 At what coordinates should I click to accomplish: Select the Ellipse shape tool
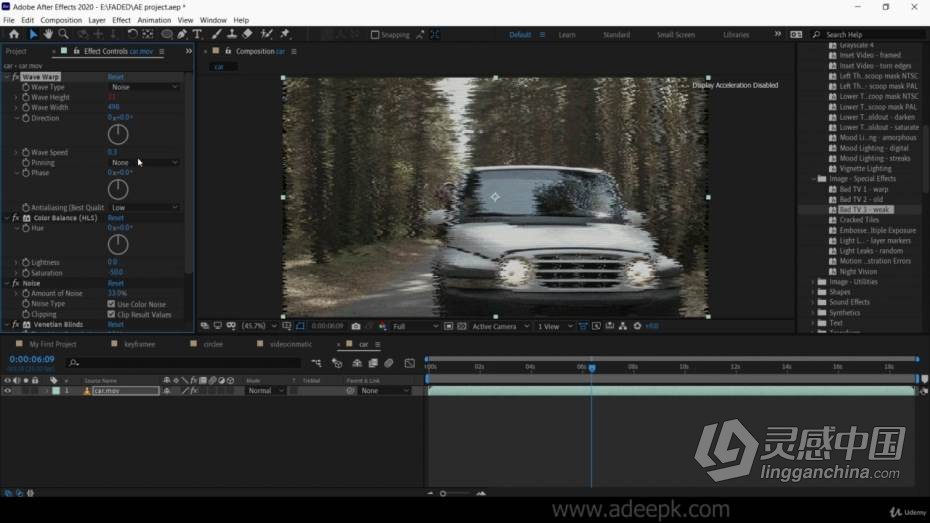coord(167,34)
